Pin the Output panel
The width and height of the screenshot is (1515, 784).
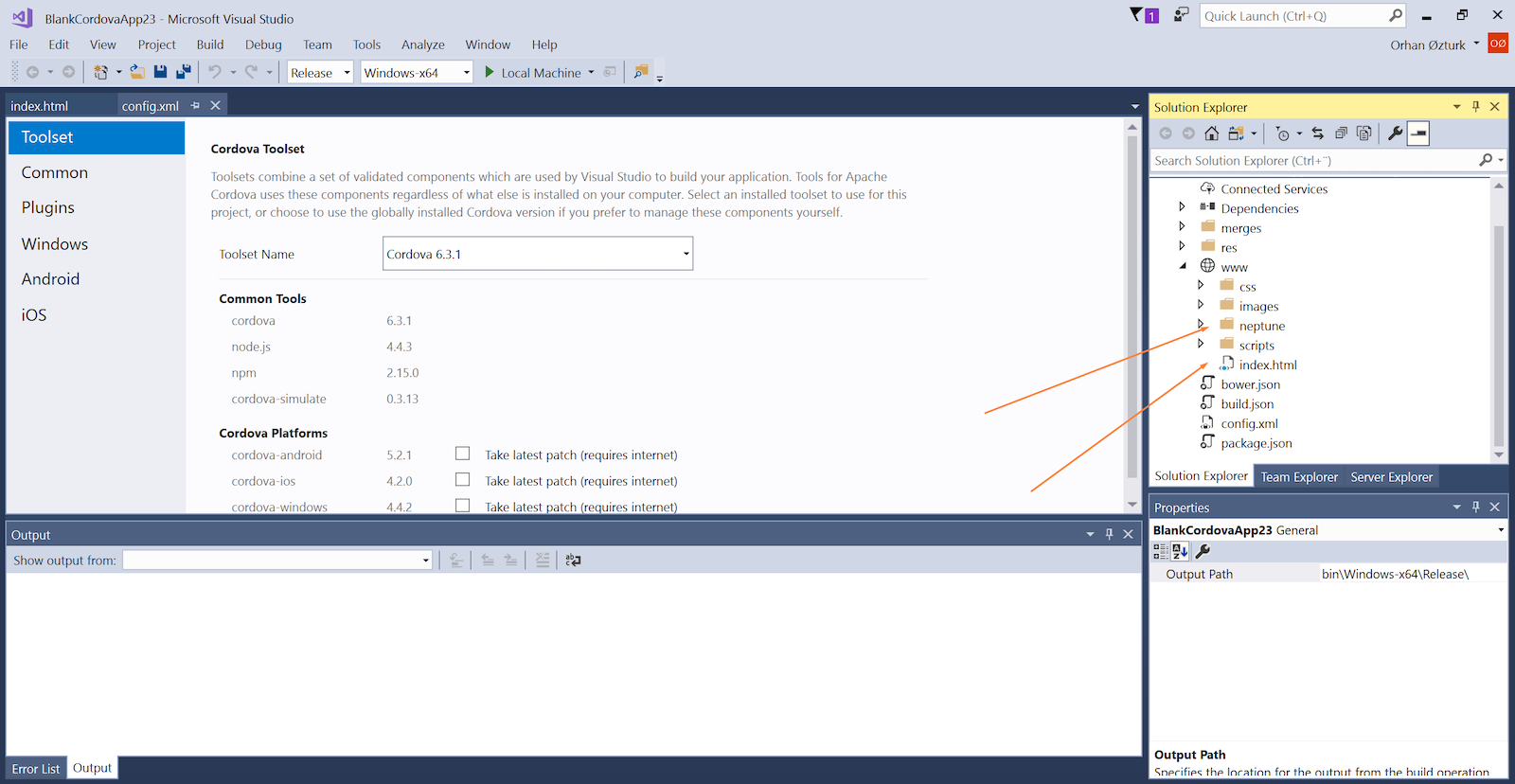click(x=1109, y=534)
